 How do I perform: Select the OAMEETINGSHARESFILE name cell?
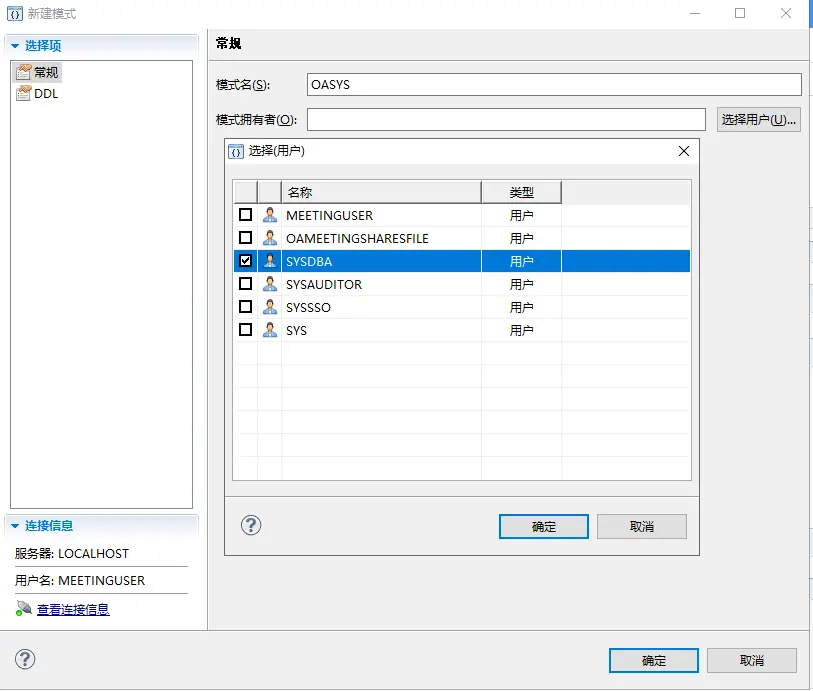click(x=381, y=238)
